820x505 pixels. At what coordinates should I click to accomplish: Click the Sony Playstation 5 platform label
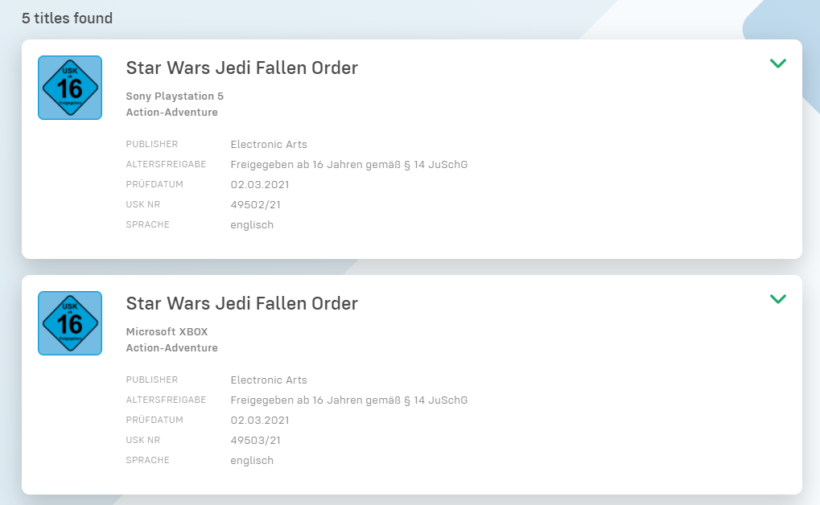(x=174, y=96)
